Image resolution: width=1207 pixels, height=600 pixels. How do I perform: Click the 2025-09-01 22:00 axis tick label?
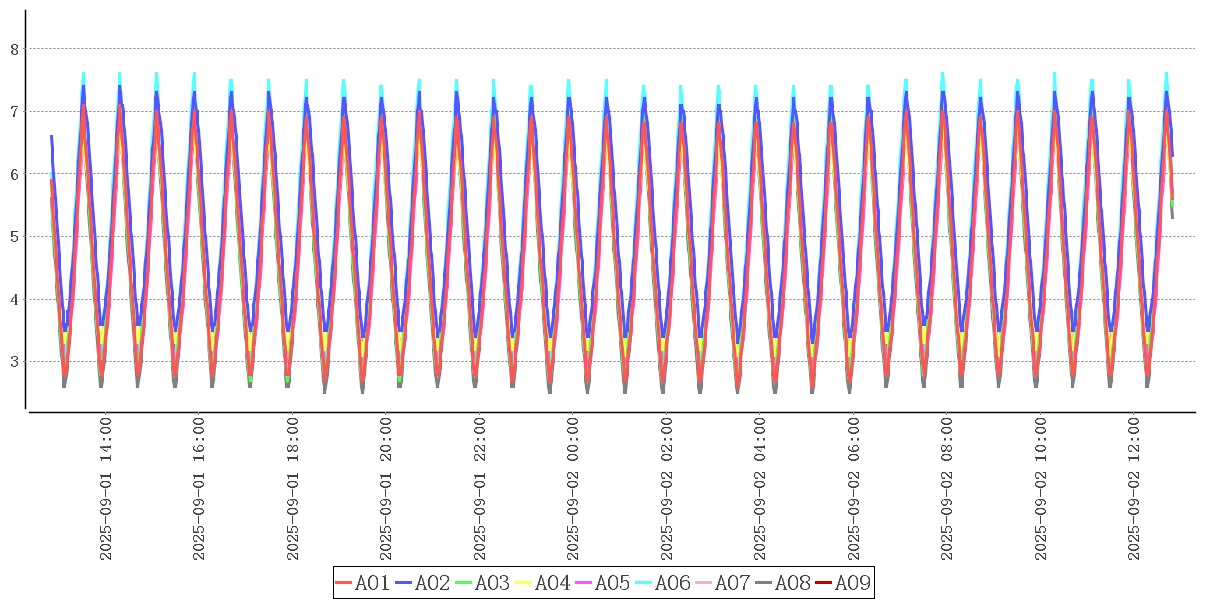coord(480,489)
